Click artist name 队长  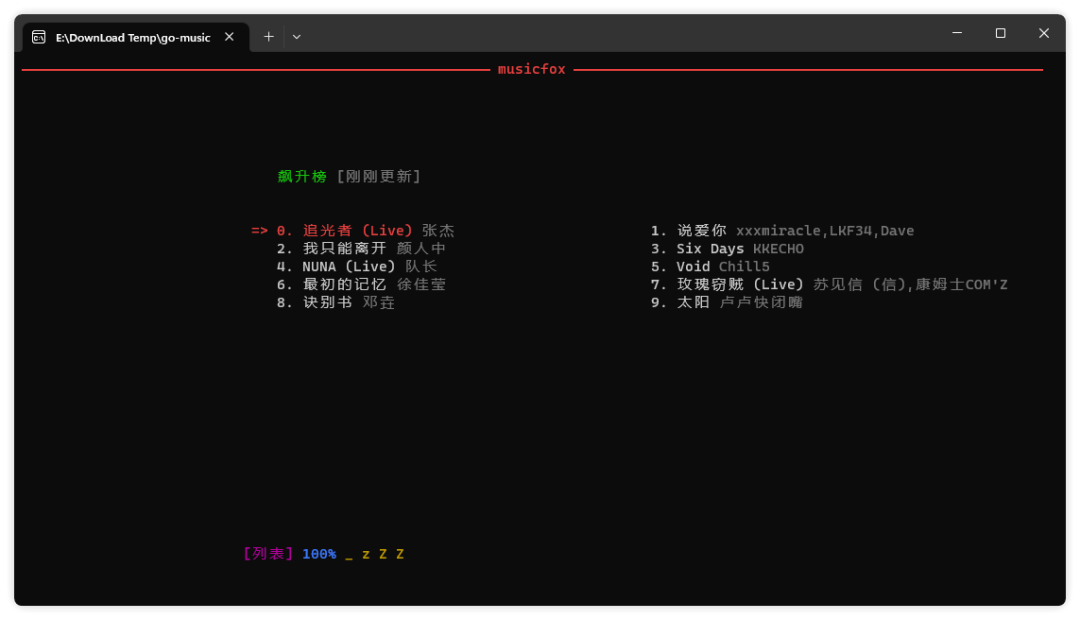(421, 267)
